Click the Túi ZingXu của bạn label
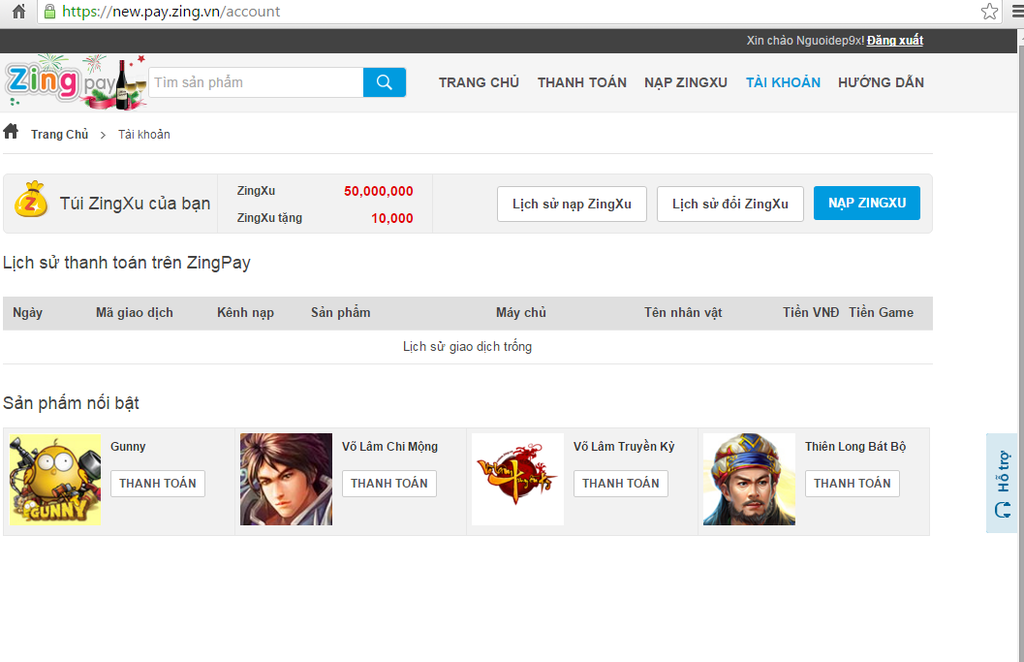The height and width of the screenshot is (662, 1024). 135,203
